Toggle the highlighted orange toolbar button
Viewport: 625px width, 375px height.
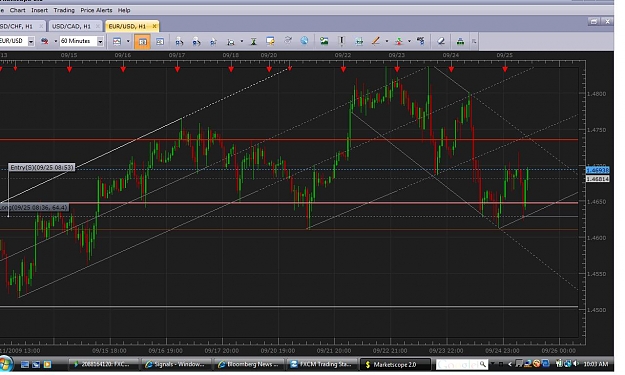tap(142, 41)
